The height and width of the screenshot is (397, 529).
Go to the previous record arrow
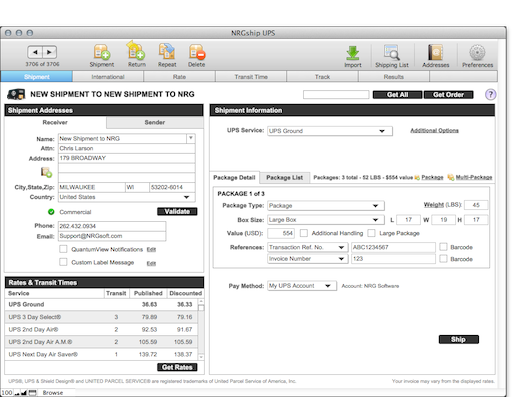click(35, 52)
